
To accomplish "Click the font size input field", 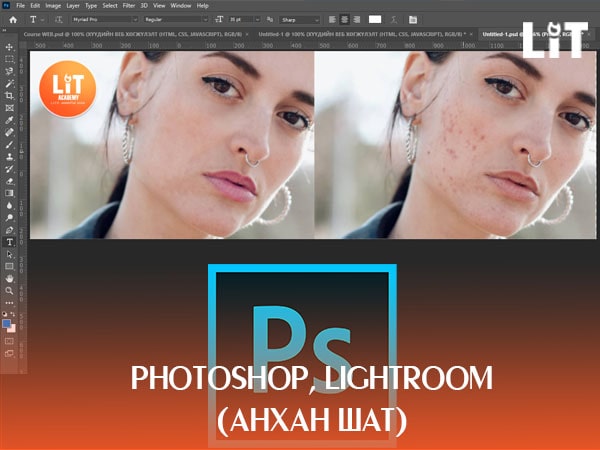I will point(241,20).
